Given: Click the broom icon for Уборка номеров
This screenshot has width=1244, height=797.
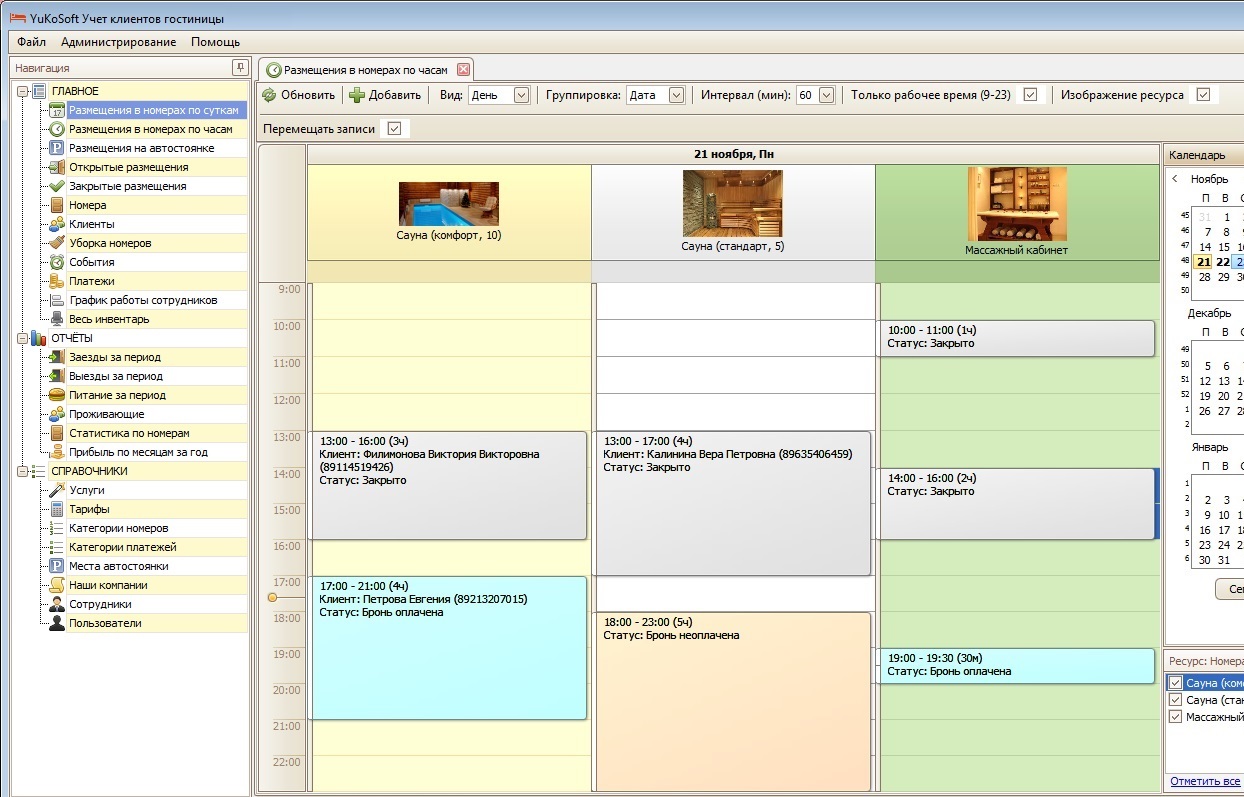Looking at the screenshot, I should [57, 243].
